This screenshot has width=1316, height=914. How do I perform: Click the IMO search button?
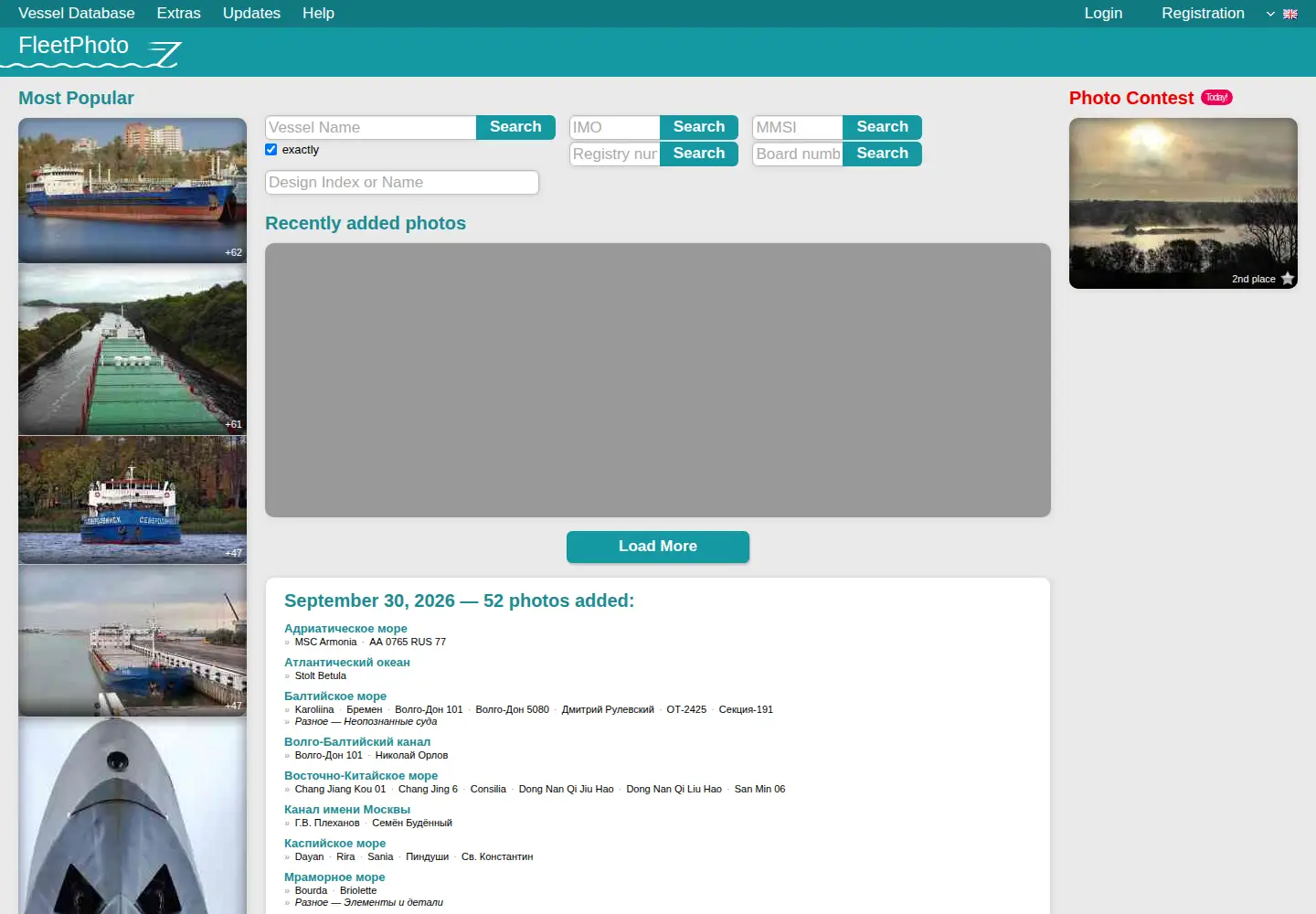point(699,127)
